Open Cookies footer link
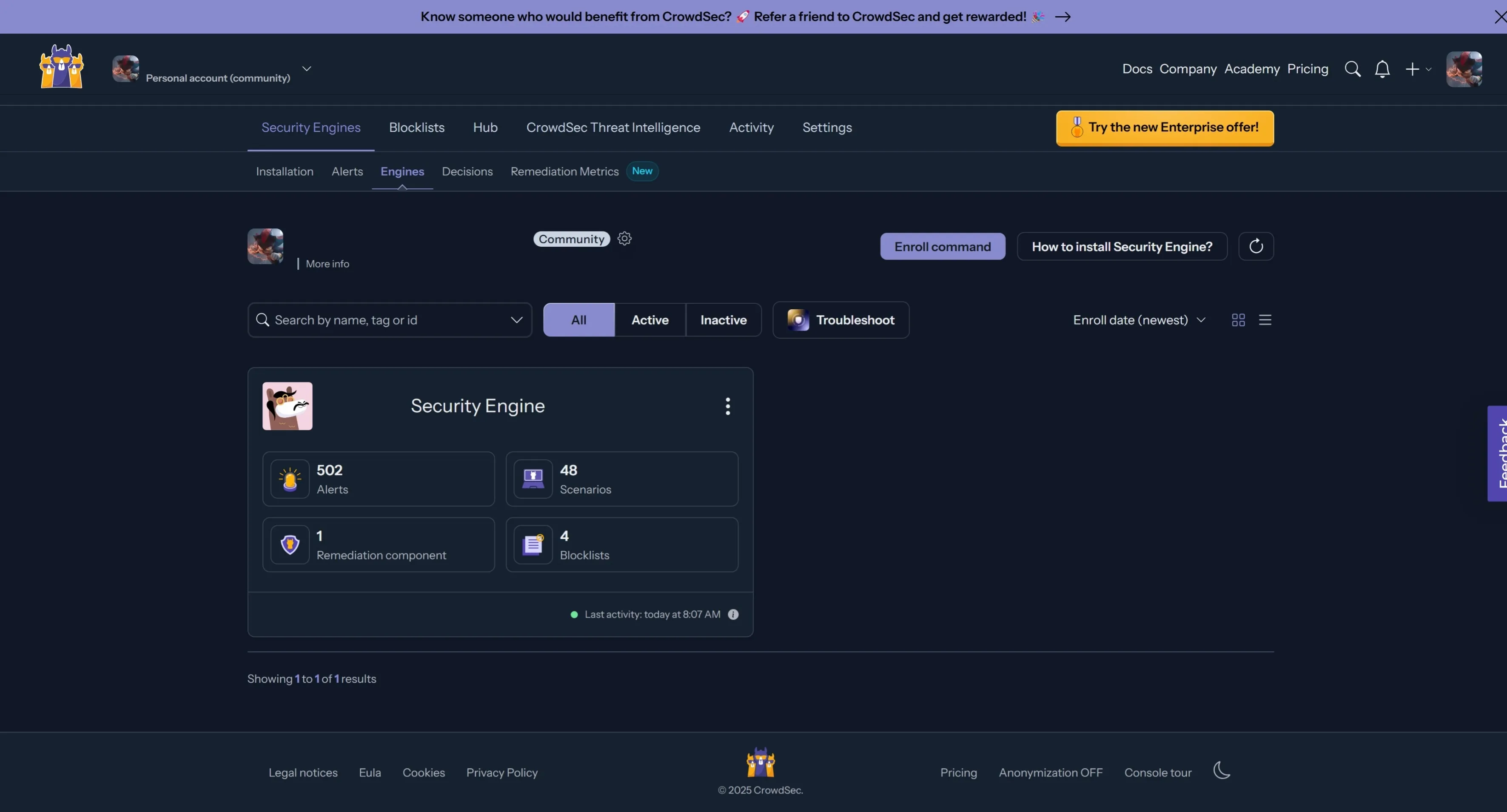The image size is (1507, 812). click(x=423, y=772)
